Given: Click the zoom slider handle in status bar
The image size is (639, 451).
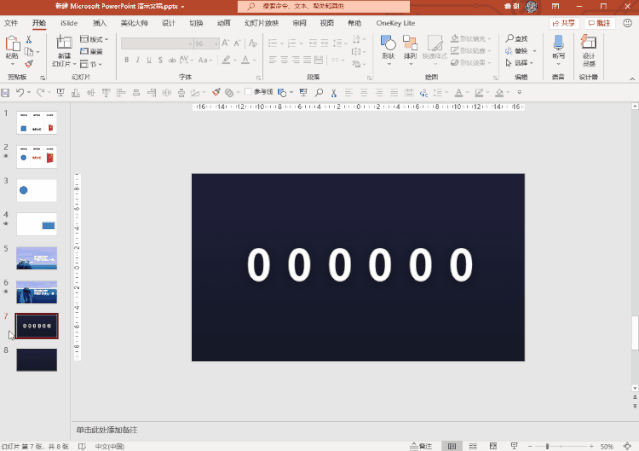Looking at the screenshot, I should pos(547,447).
